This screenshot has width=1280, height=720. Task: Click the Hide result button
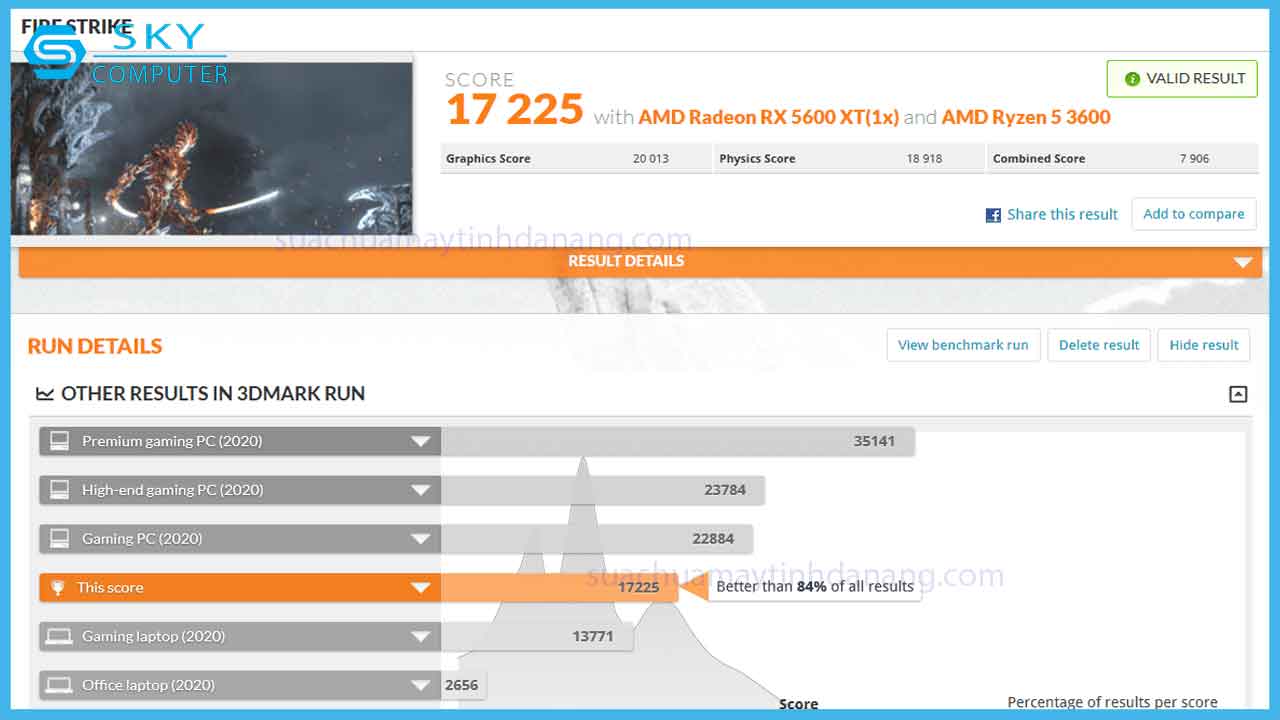[x=1204, y=345]
